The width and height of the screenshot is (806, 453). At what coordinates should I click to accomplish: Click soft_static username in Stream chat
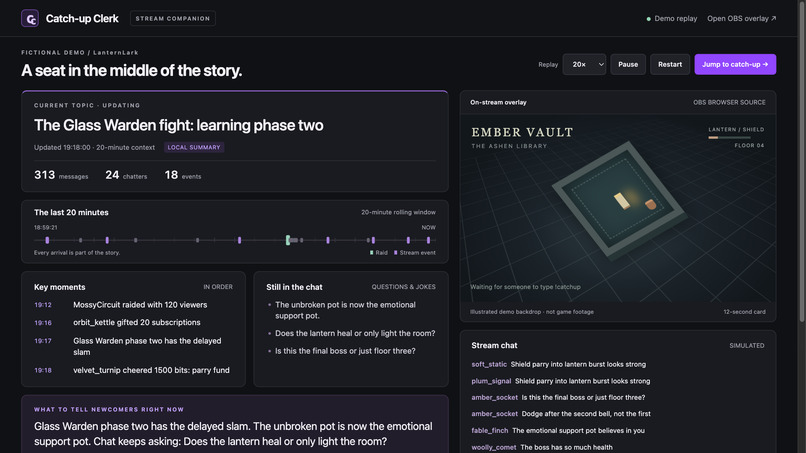tap(489, 364)
